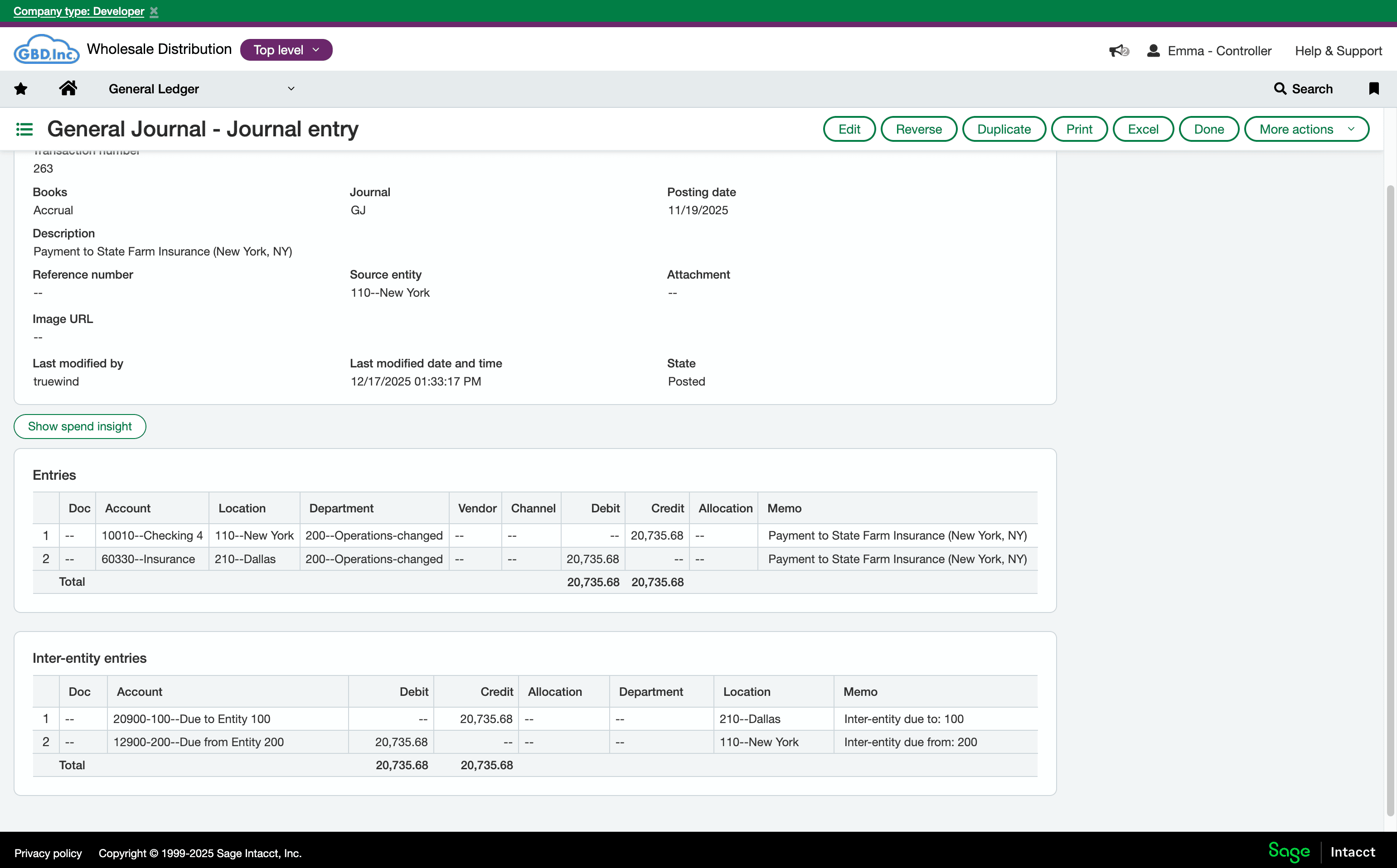This screenshot has height=868, width=1397.
Task: Open Help & Support
Action: pos(1339,51)
